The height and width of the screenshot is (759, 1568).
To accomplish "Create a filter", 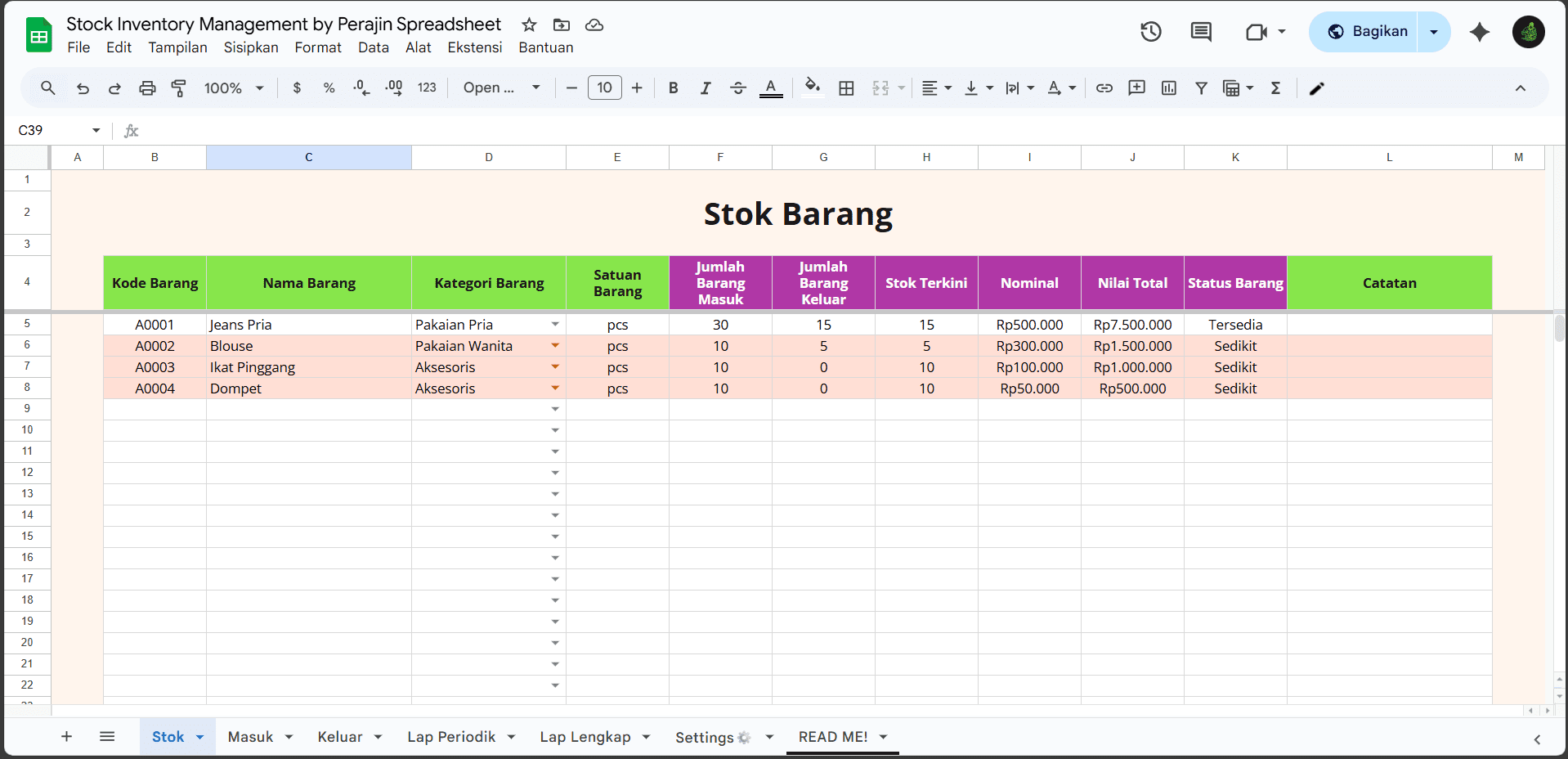I will click(1201, 88).
